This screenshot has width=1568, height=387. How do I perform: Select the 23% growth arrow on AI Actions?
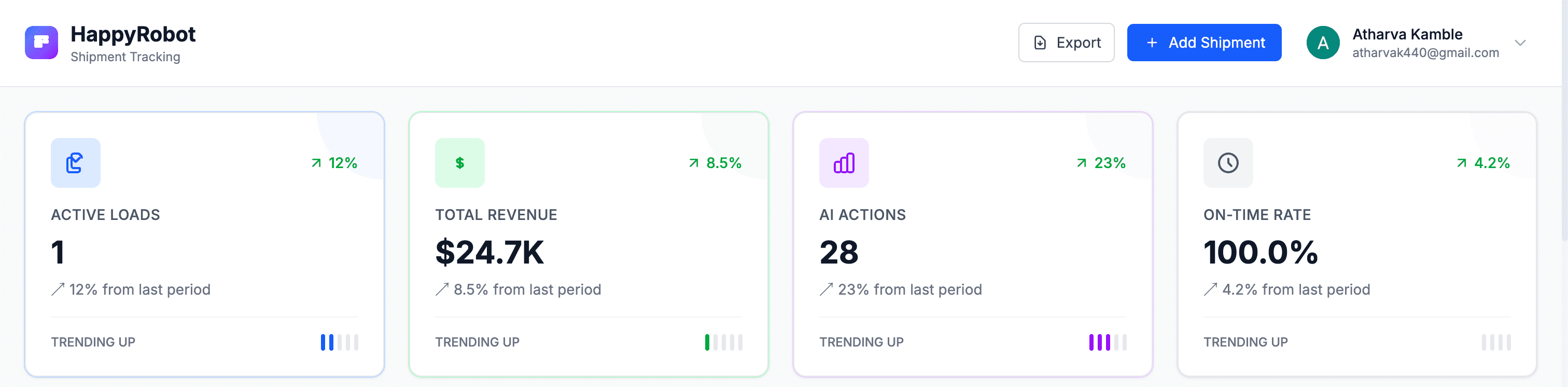pos(1082,163)
